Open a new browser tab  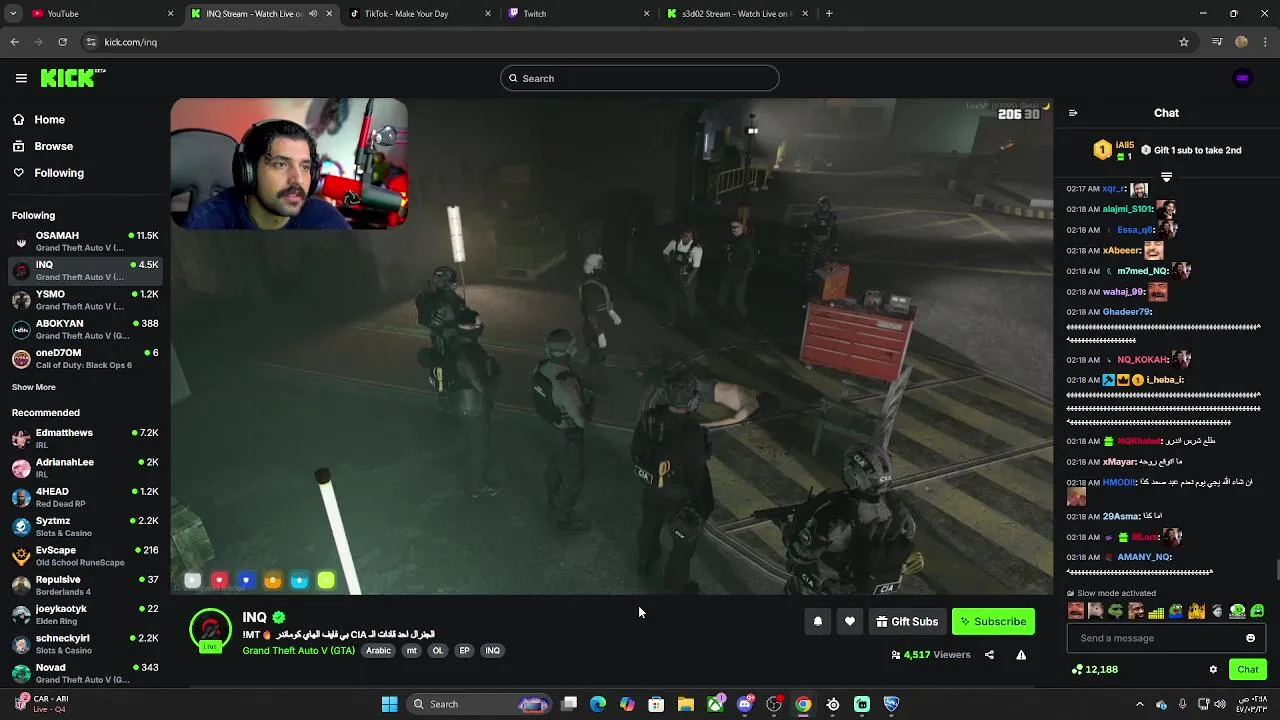[x=829, y=14]
